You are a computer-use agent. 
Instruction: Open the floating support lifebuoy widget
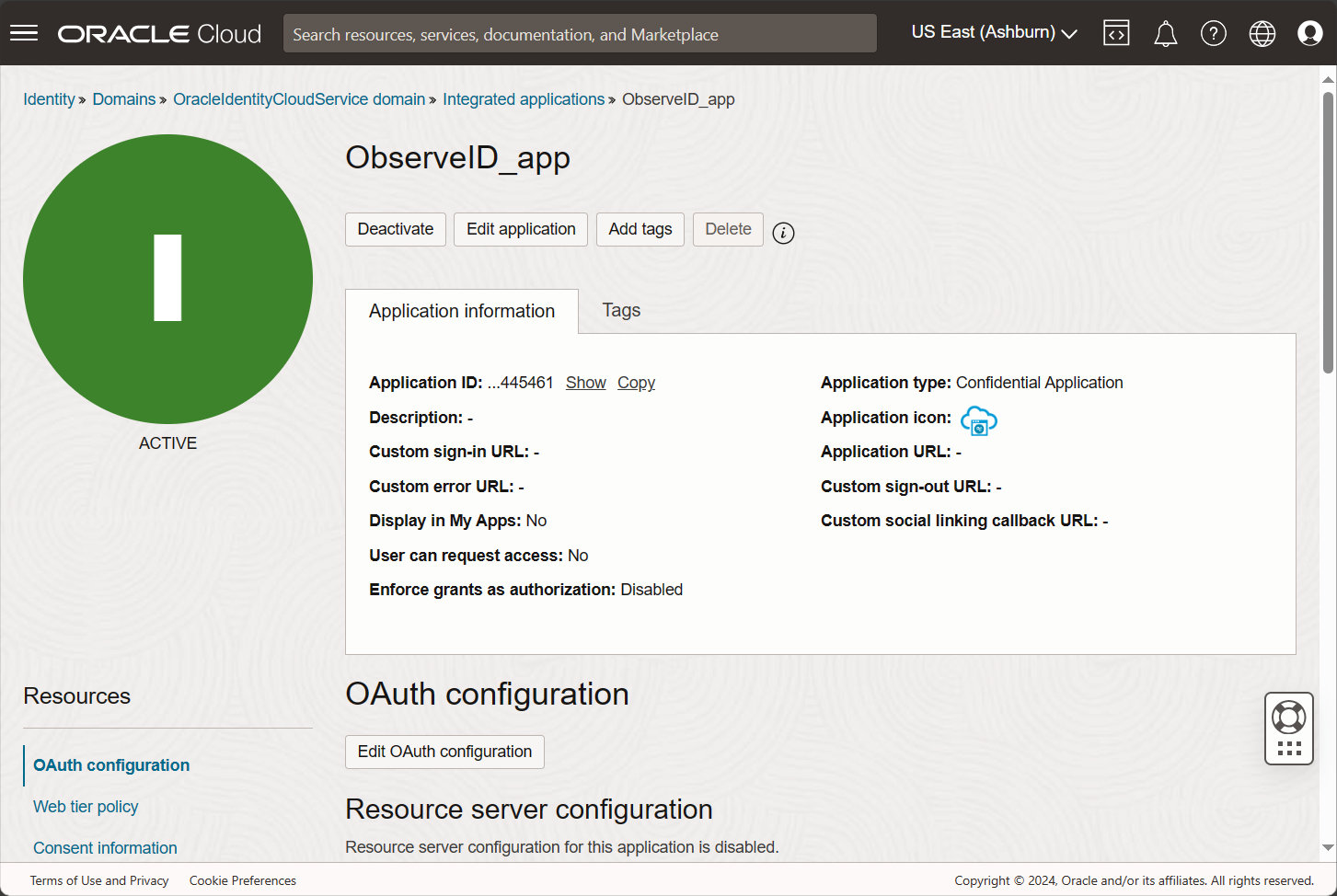pos(1288,718)
